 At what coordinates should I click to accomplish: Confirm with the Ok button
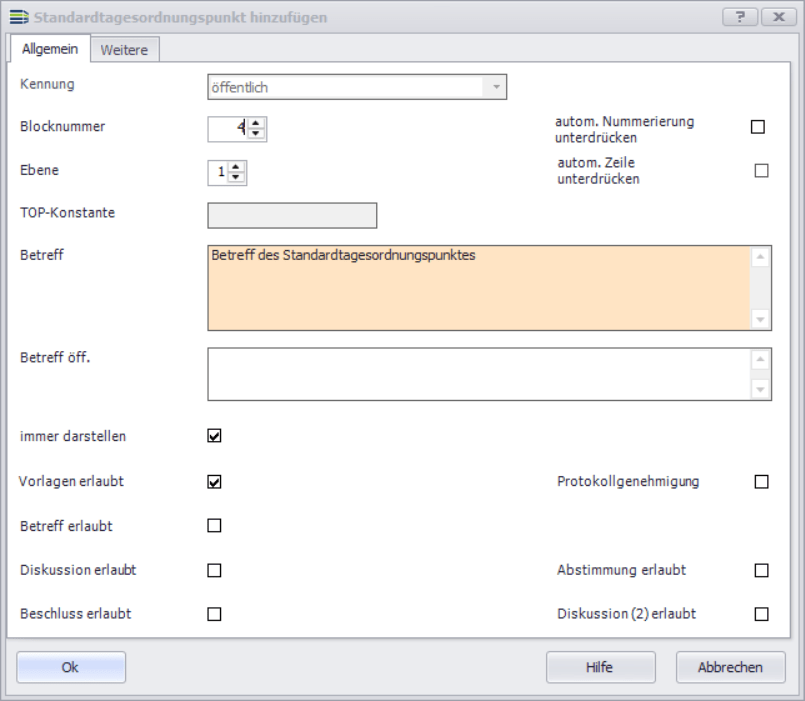(71, 667)
